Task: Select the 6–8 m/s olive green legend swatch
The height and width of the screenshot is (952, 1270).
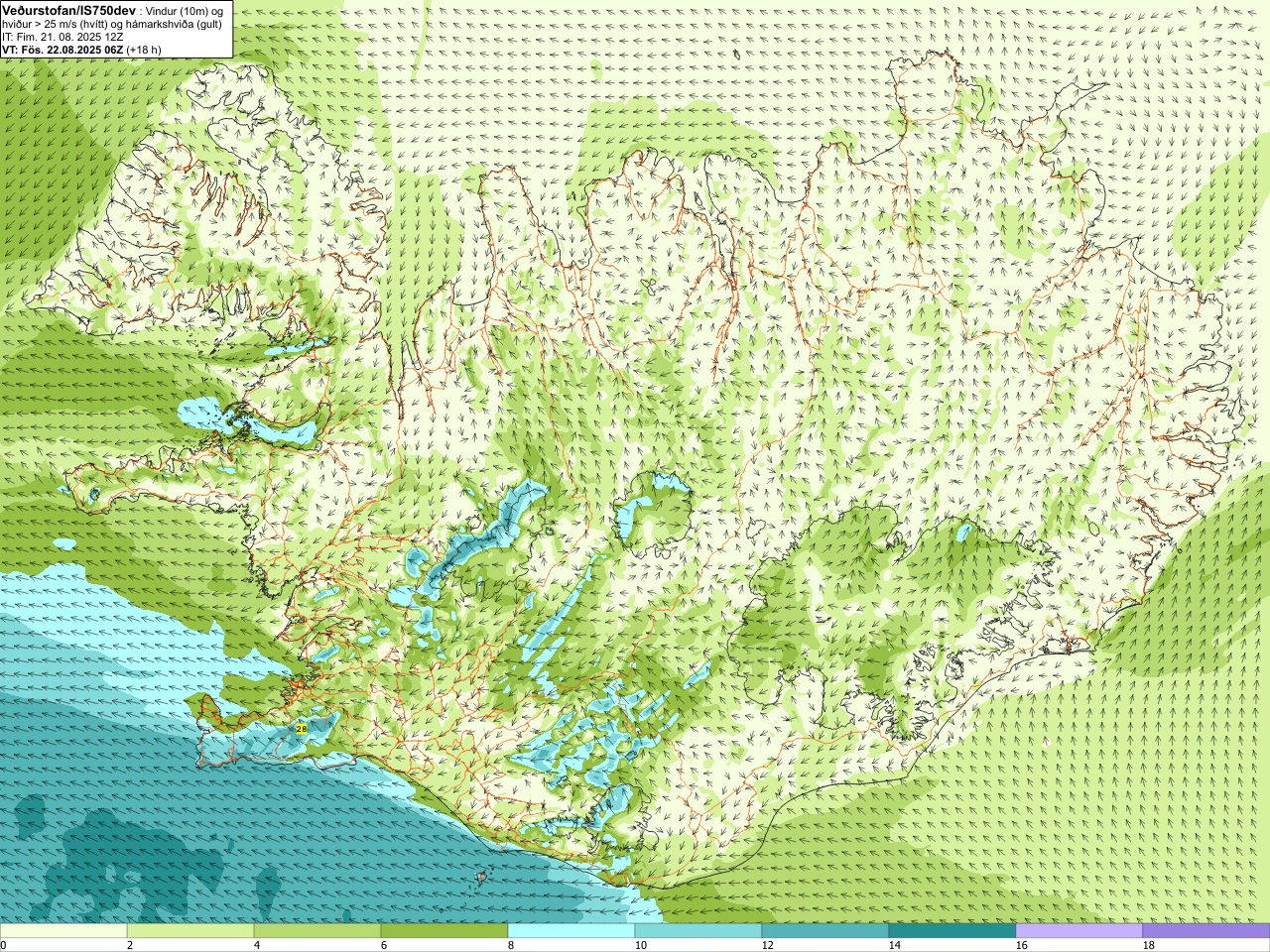Action: pyautogui.click(x=444, y=931)
